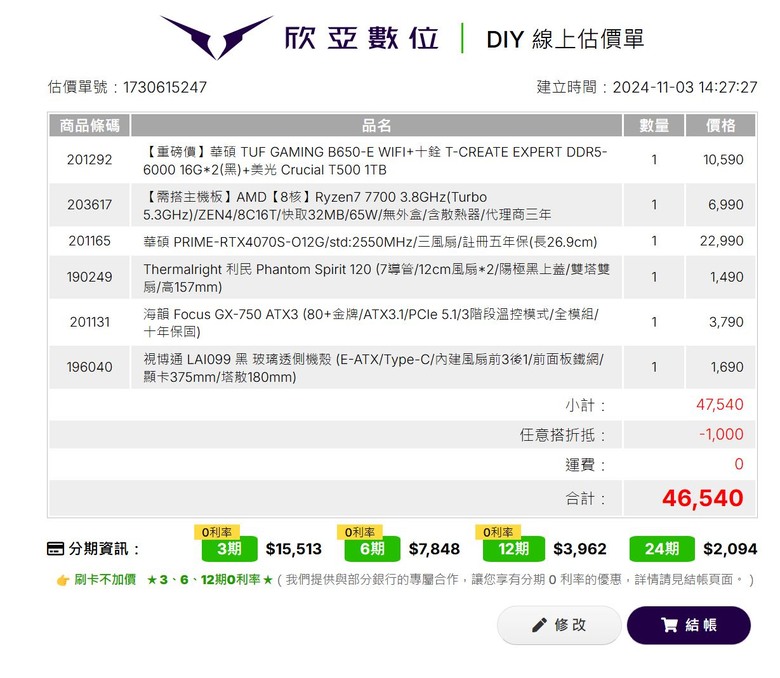This screenshot has width=780, height=678.
Task: Click the 品名 column header
Action: [377, 125]
